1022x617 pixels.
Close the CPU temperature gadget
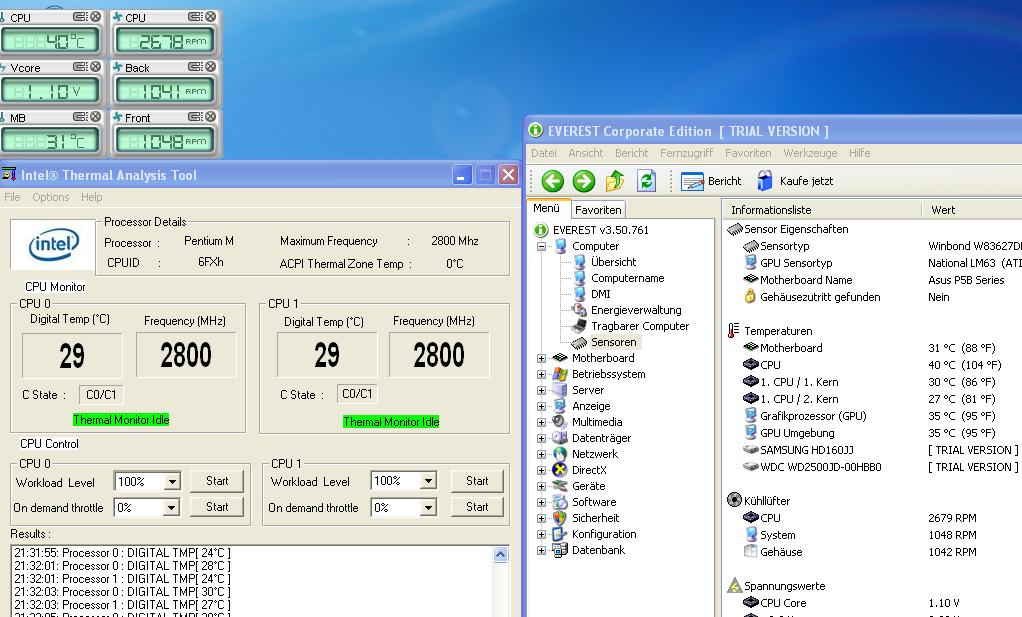(x=95, y=16)
